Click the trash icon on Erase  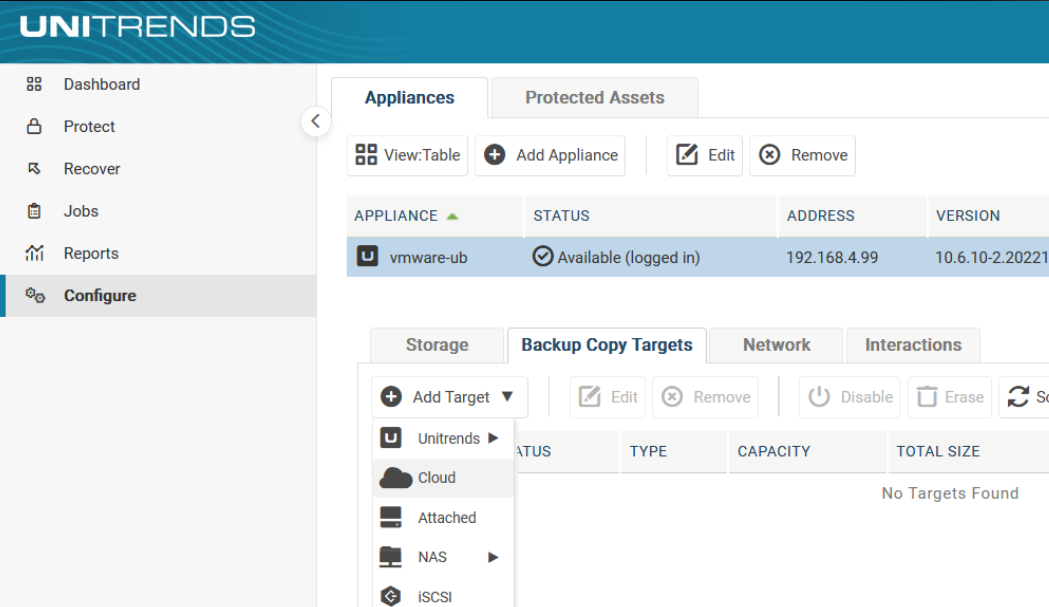coord(927,397)
